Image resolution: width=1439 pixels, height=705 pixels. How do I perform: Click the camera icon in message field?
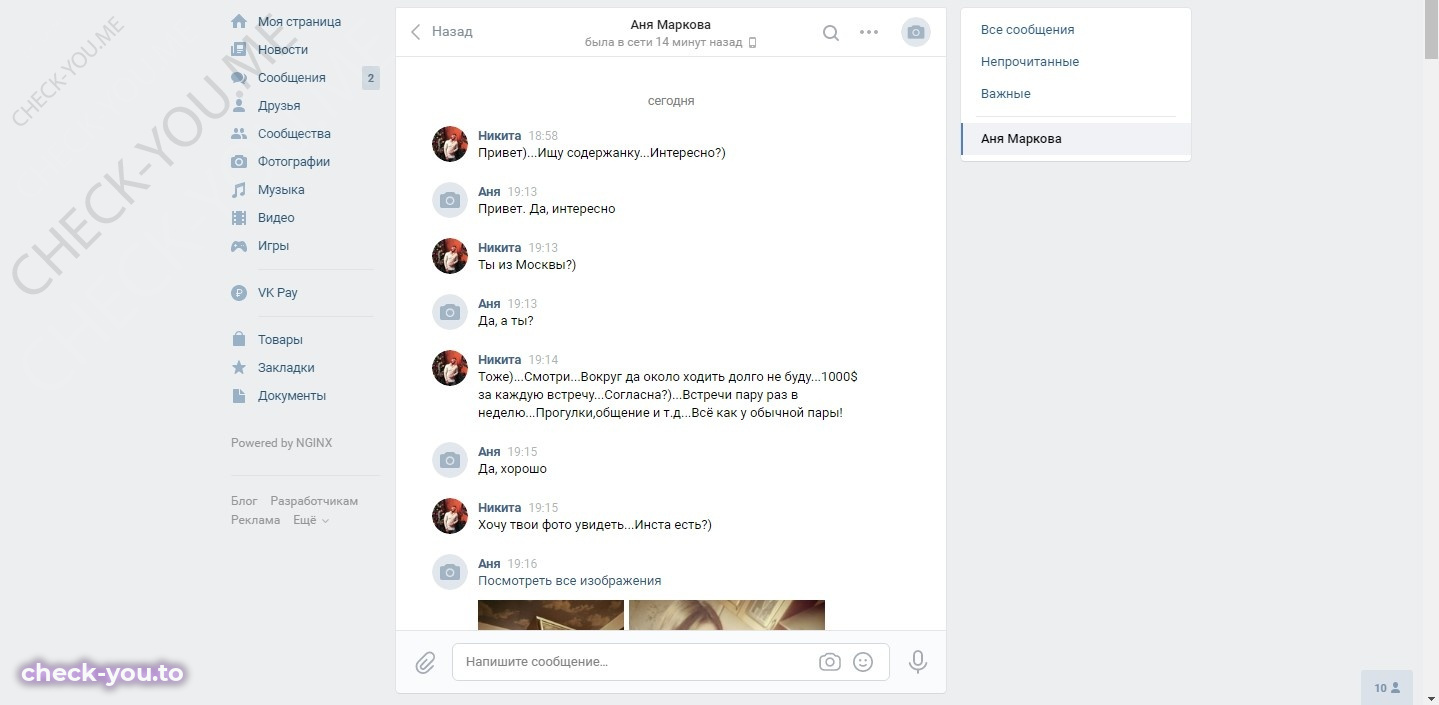tap(829, 662)
